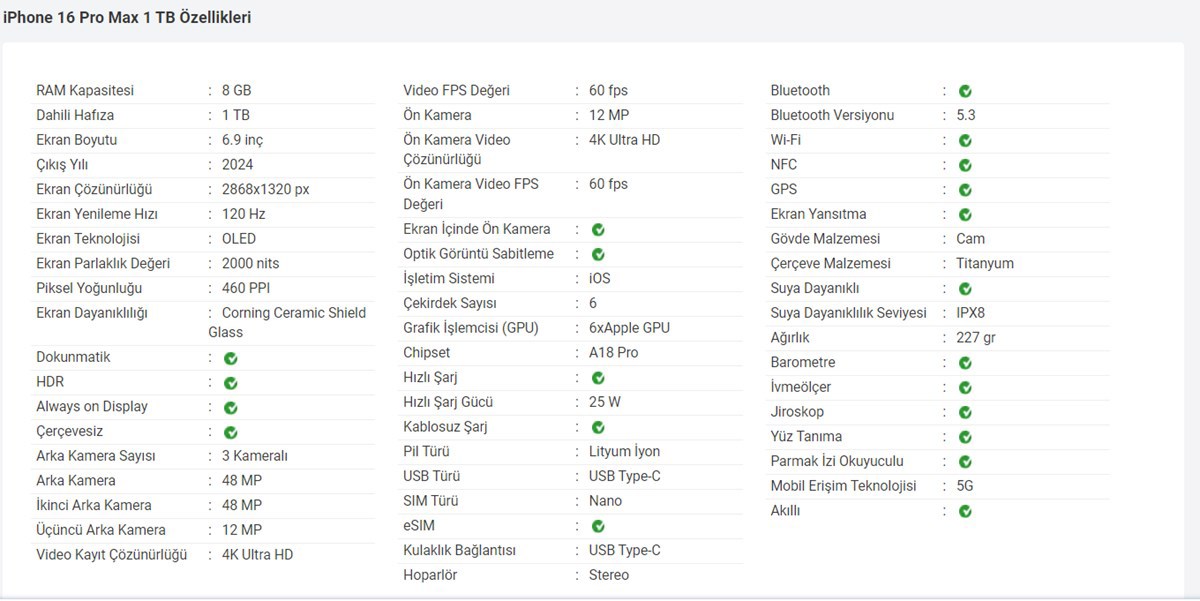Select the Video Kayıt Çözünürlüğü label
Image resolution: width=1200 pixels, height=601 pixels.
pyautogui.click(x=112, y=555)
